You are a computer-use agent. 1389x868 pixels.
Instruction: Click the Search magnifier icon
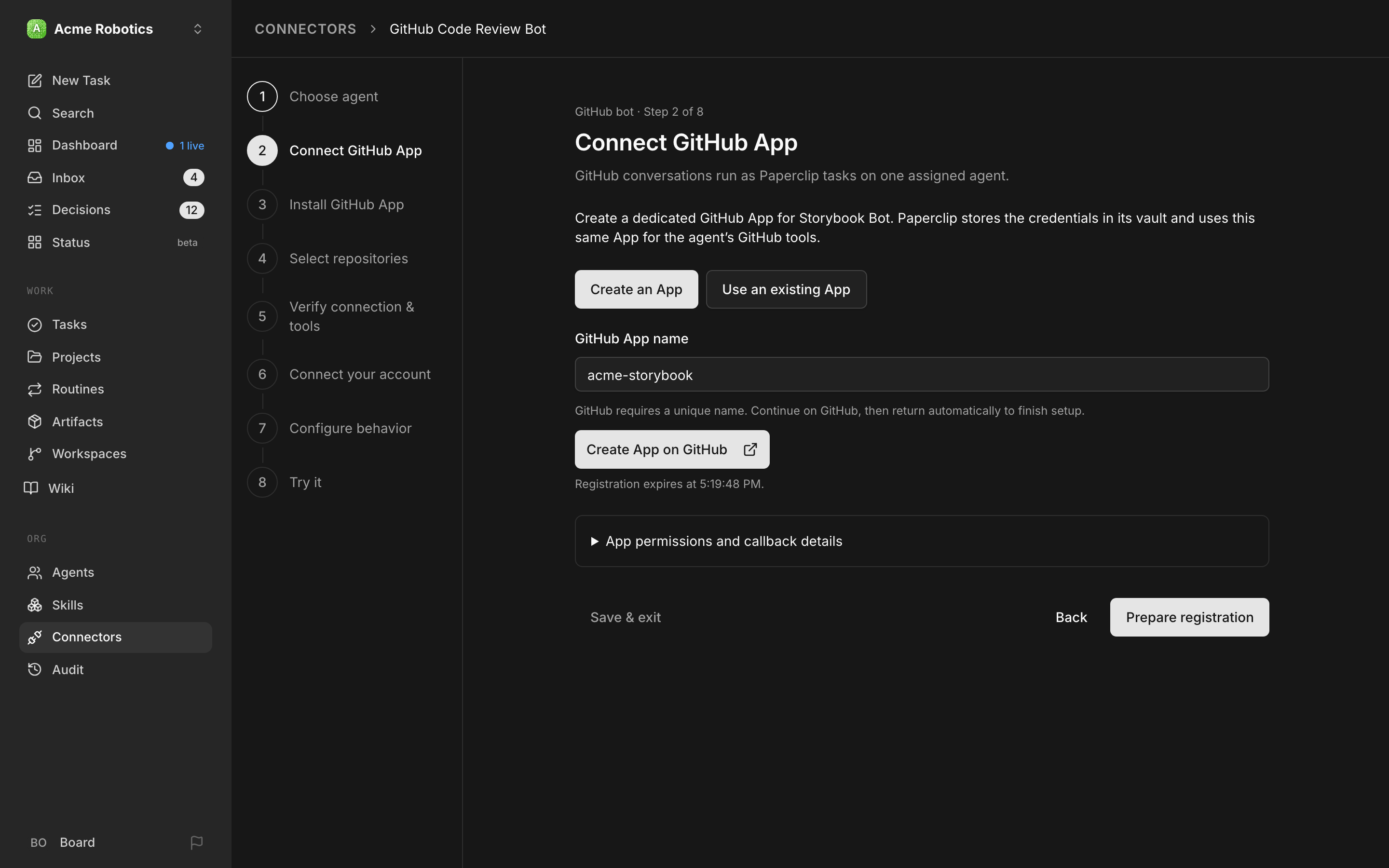34,113
